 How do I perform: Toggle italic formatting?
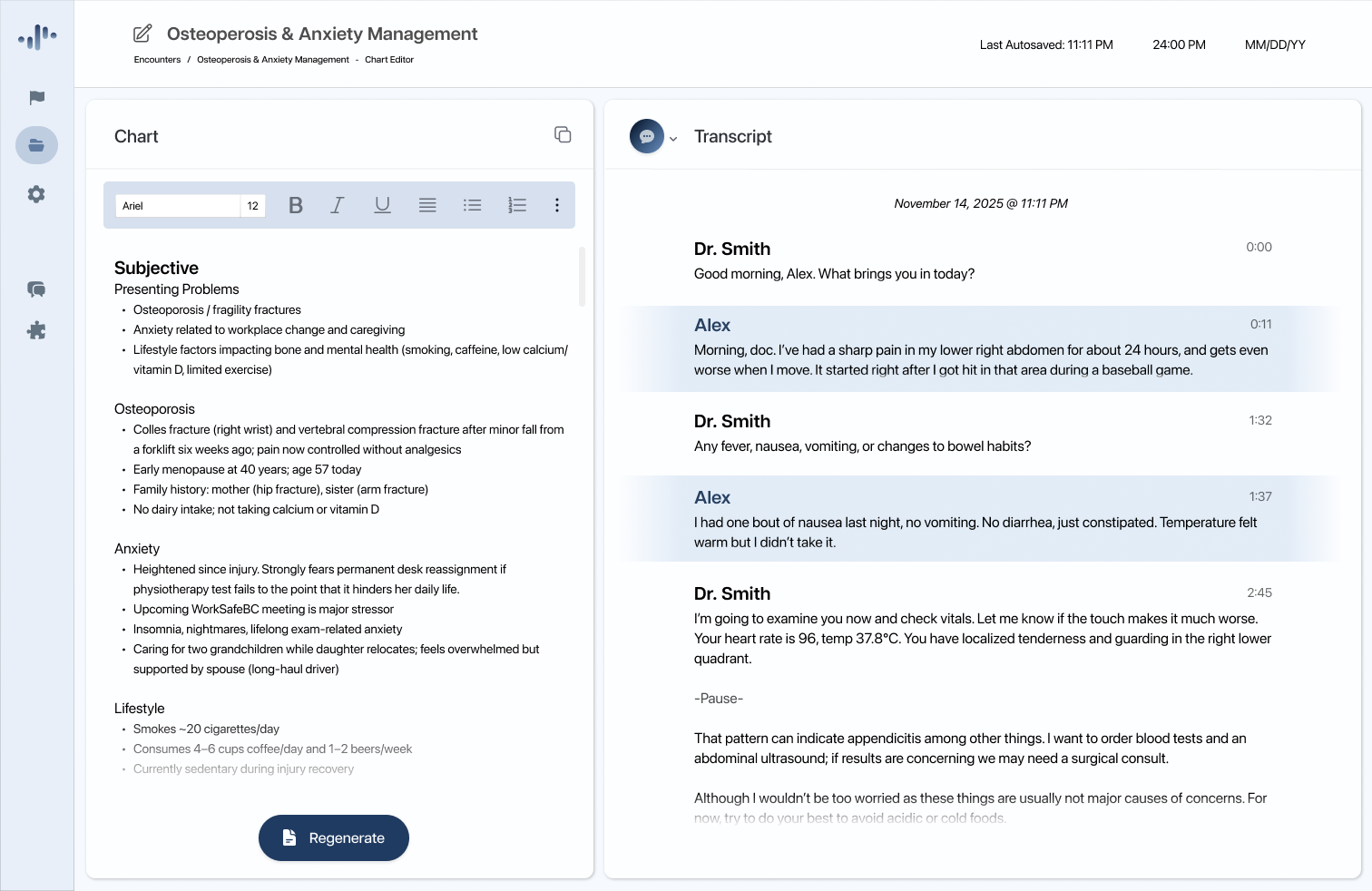pyautogui.click(x=338, y=205)
